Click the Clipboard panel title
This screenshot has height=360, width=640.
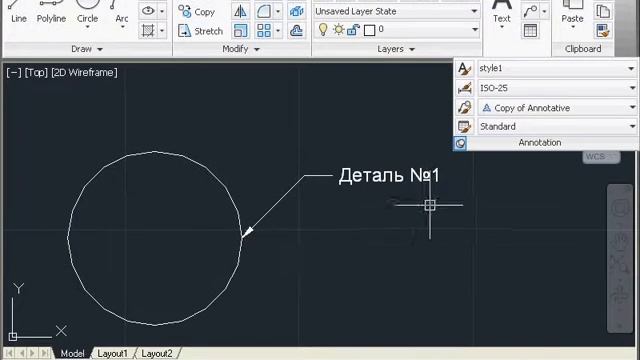point(583,49)
